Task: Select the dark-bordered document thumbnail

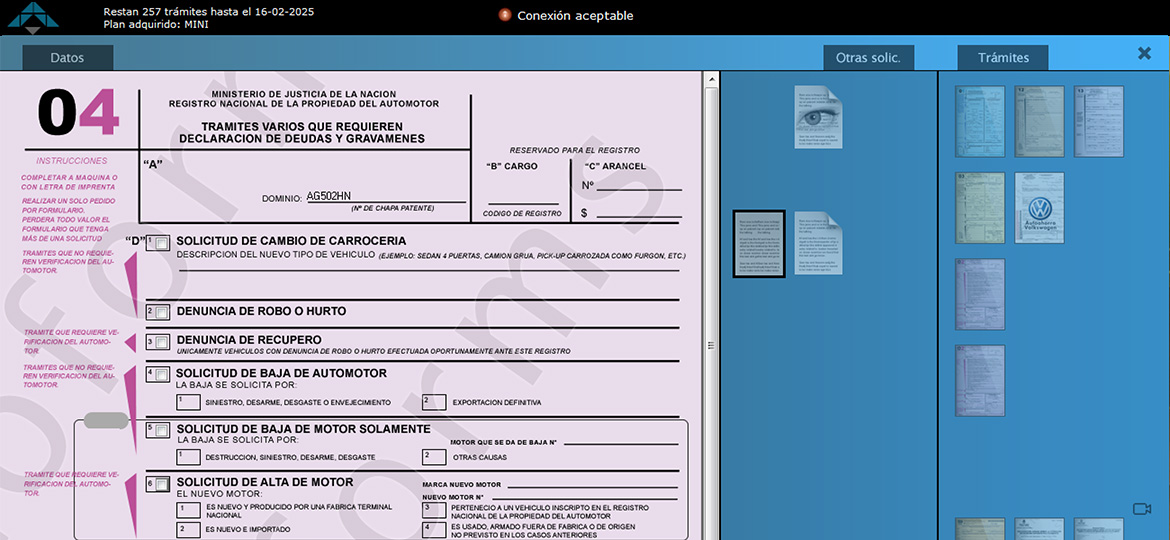Action: 759,244
